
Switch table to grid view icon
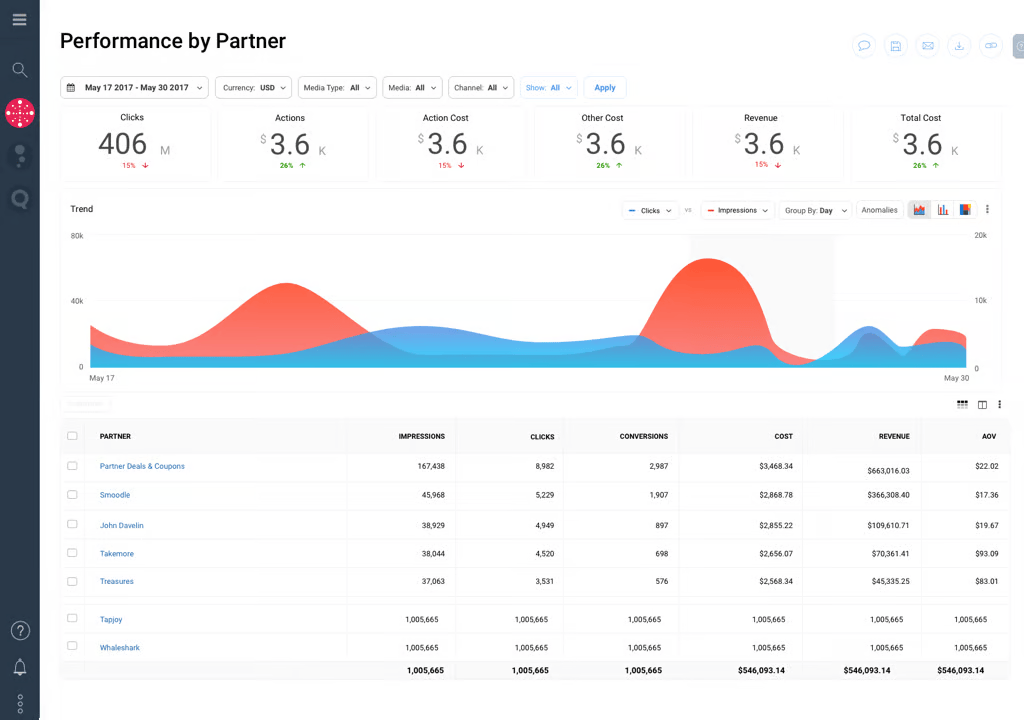pos(962,404)
